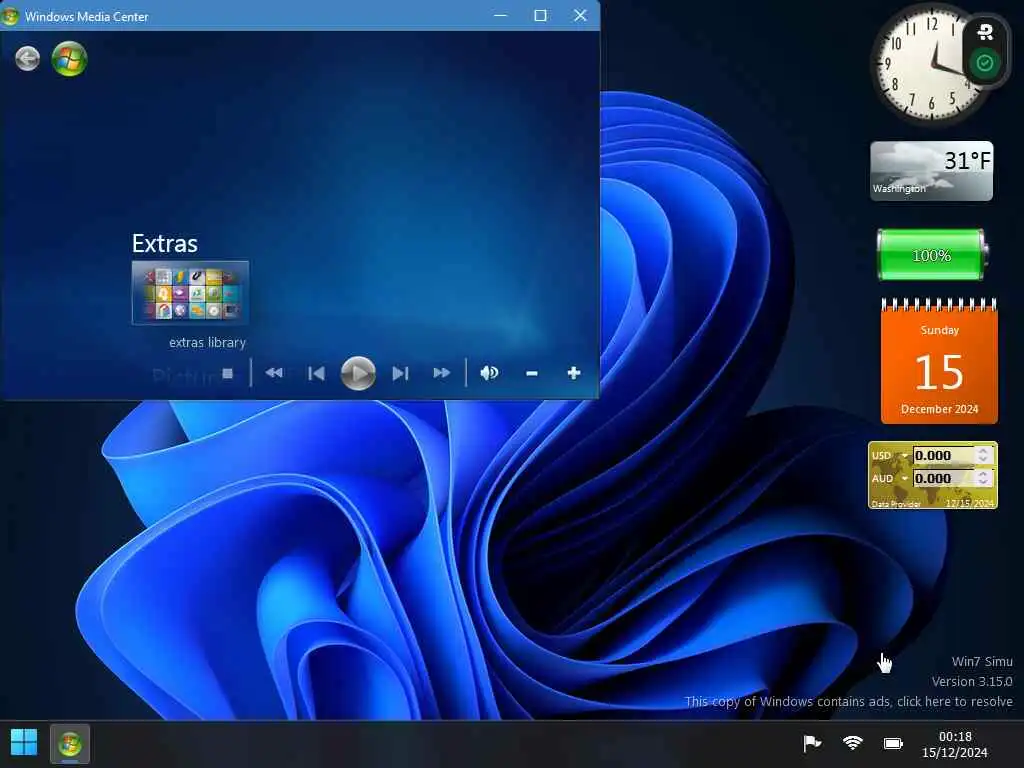
Task: Skip to previous track
Action: 316,374
